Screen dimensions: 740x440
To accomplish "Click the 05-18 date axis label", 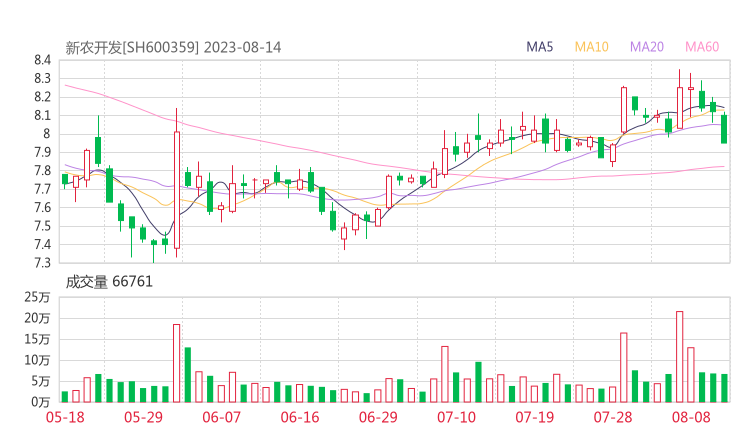I will [x=65, y=417].
